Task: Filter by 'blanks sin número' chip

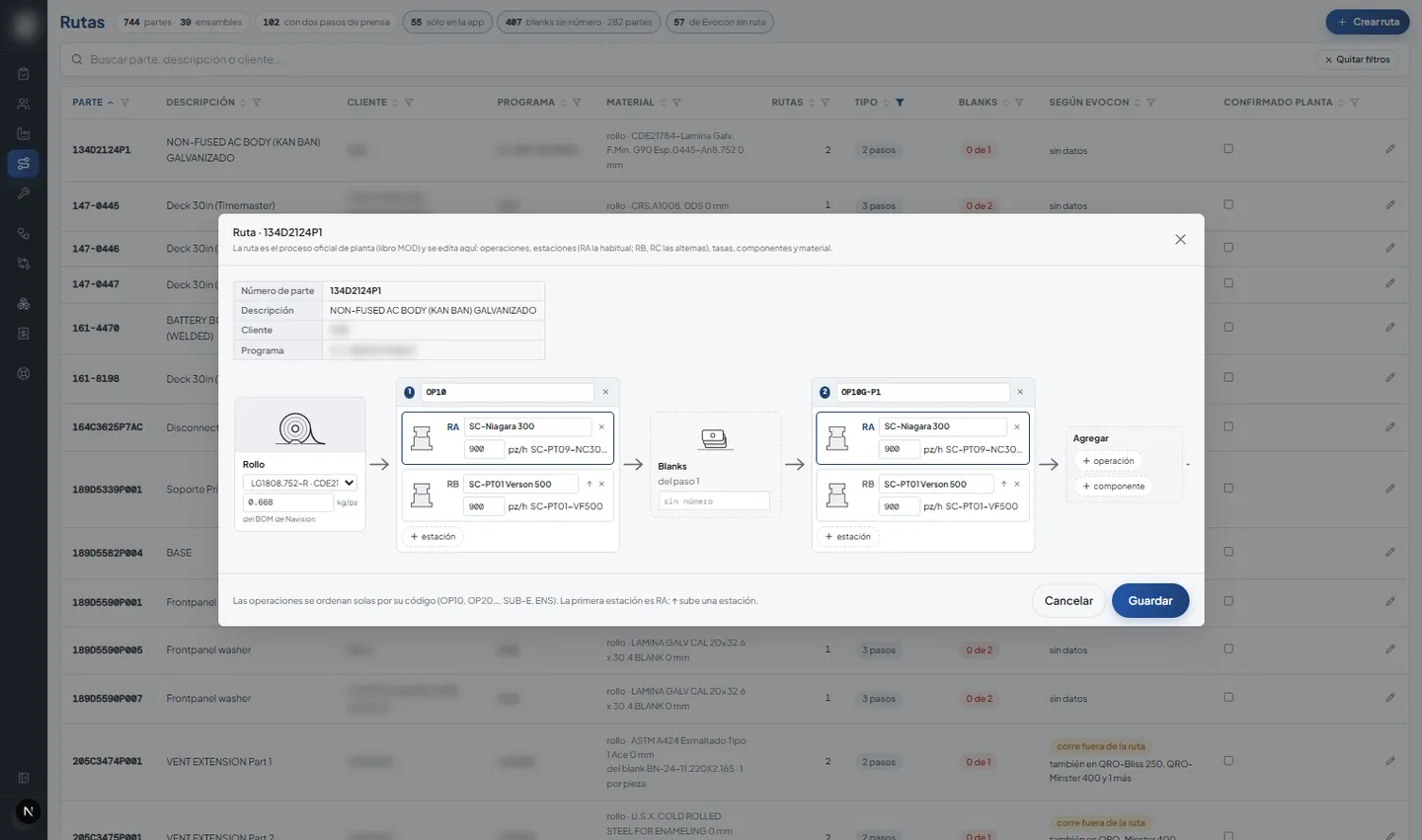Action: [579, 22]
